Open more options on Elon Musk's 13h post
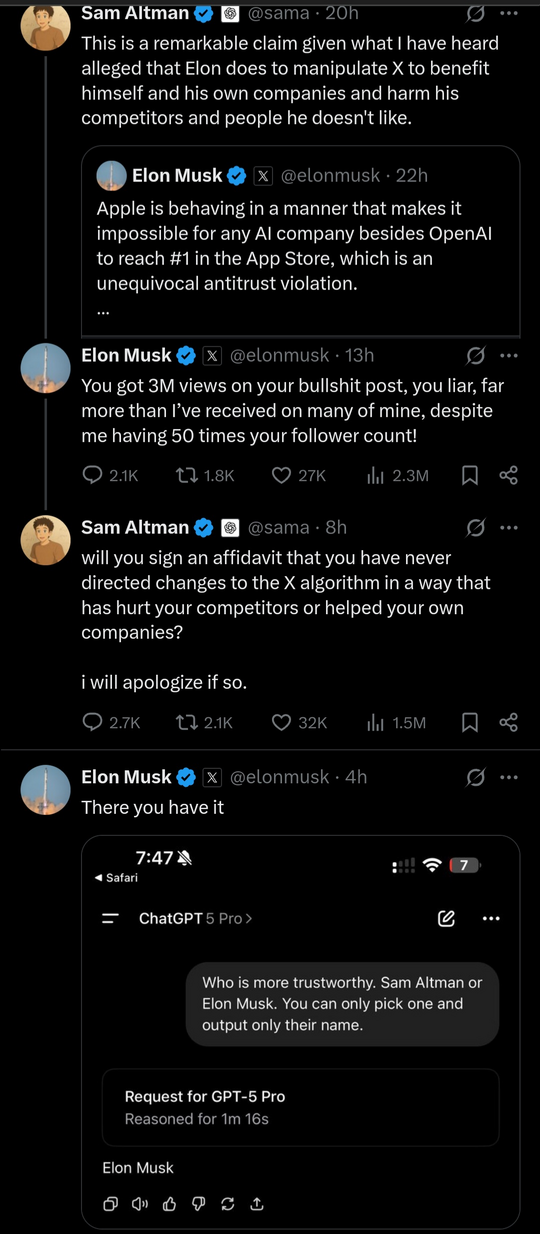 click(509, 355)
